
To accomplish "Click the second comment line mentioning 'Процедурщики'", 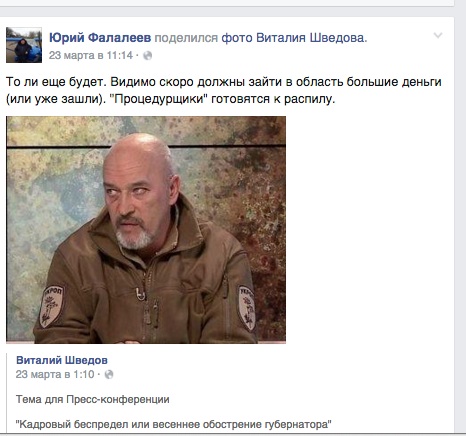I will click(x=170, y=99).
